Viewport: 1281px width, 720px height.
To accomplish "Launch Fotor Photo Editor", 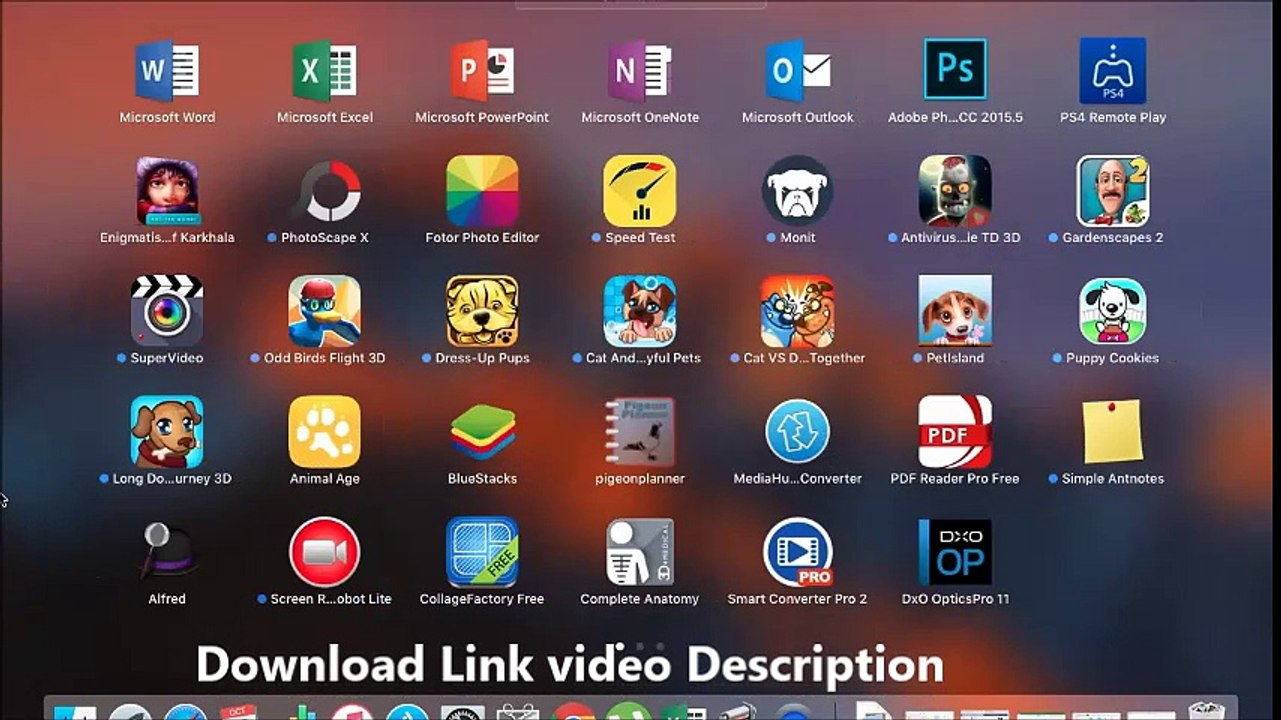I will (x=482, y=191).
